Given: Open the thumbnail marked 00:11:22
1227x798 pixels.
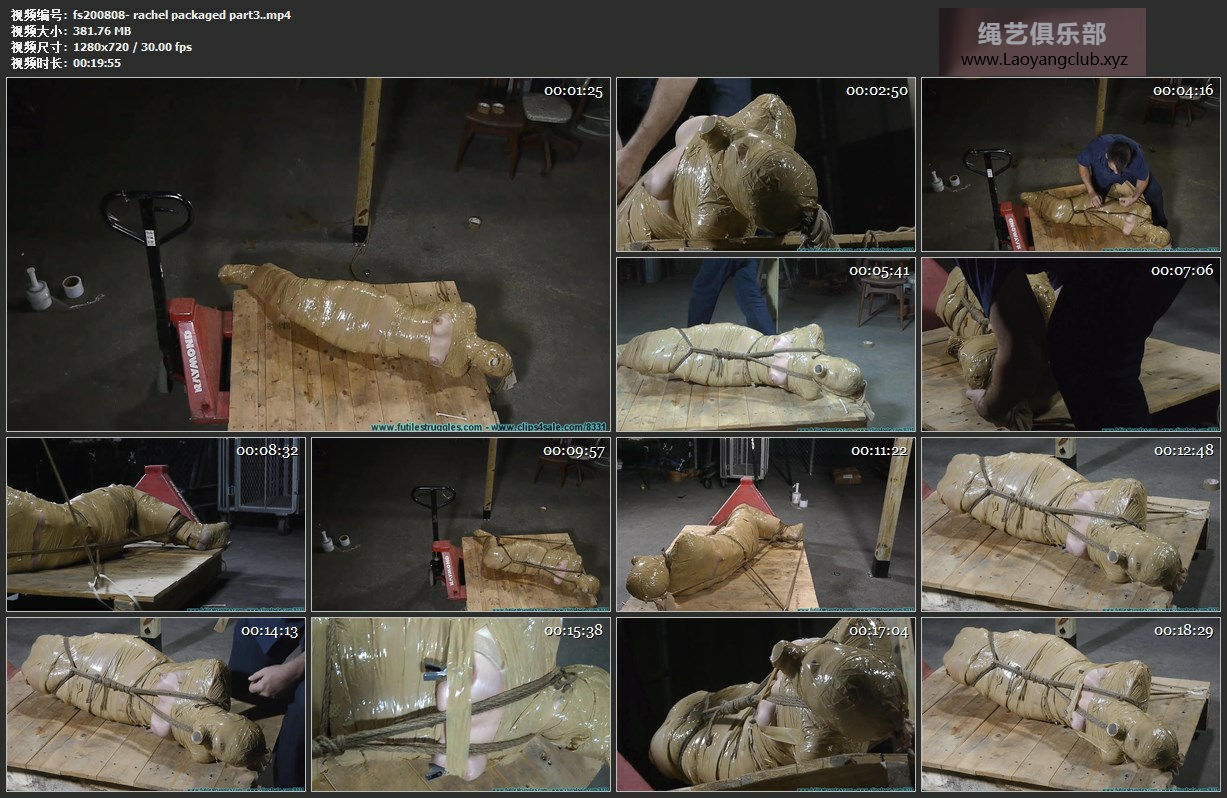Looking at the screenshot, I should pos(765,524).
